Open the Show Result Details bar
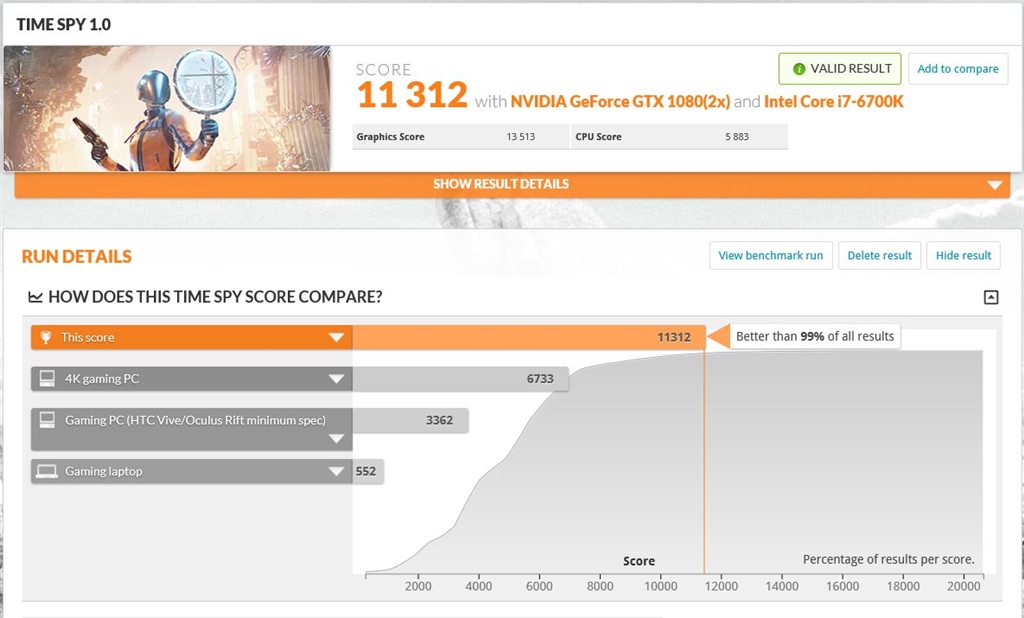This screenshot has height=618, width=1024. 512,184
